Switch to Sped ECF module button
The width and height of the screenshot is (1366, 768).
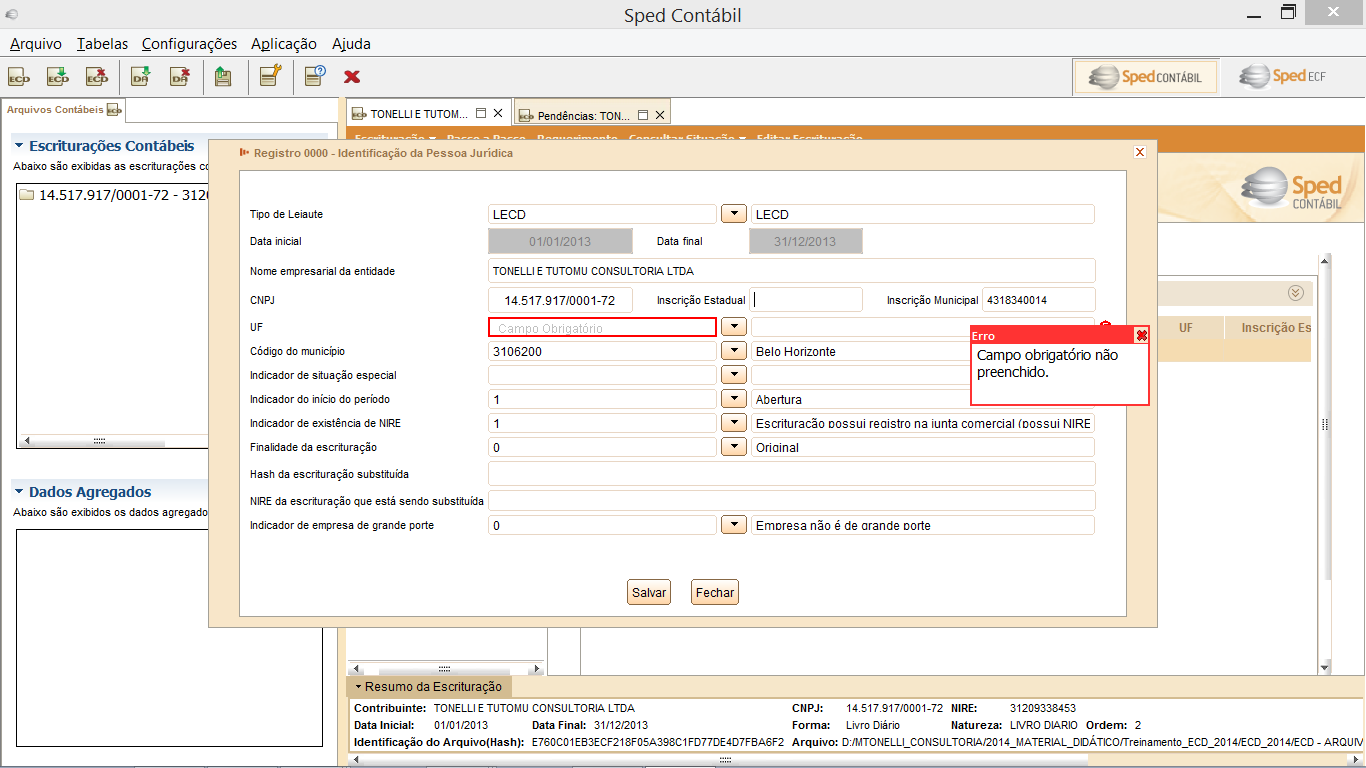[x=1283, y=76]
